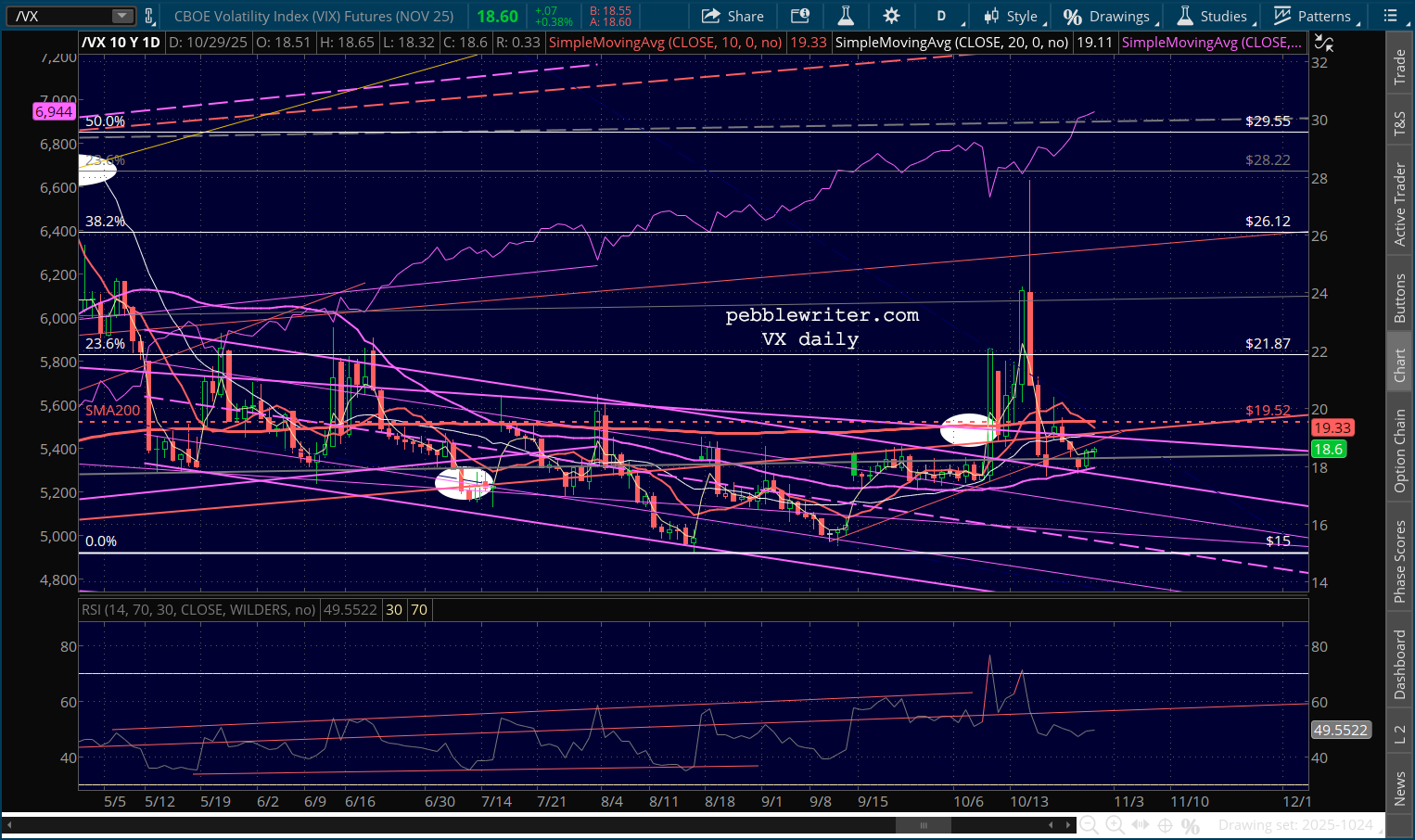Click the 0.0% Fibonacci label

101,541
